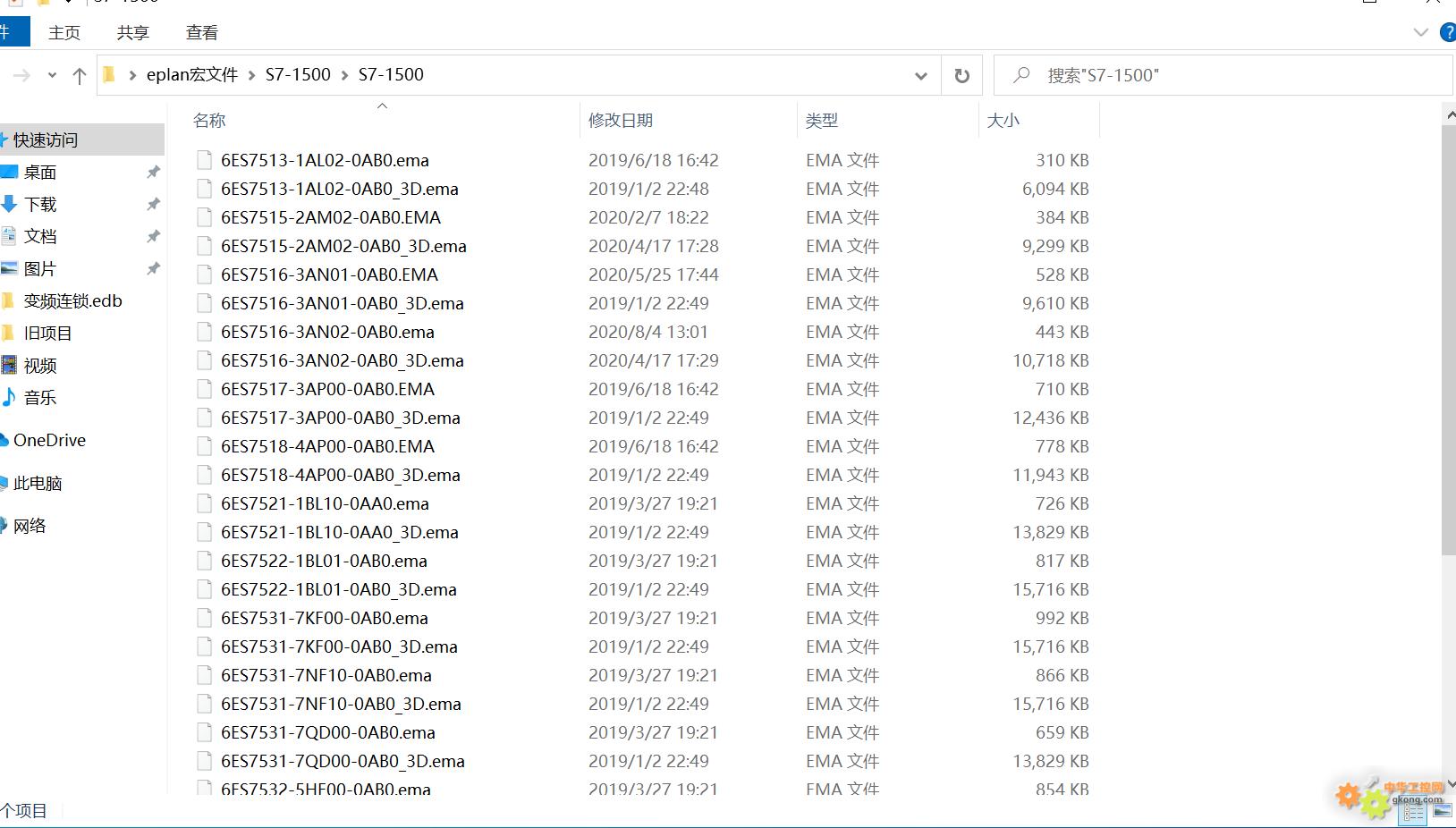Select file name 6ES7531-7NF10-0AB0.ema
This screenshot has height=828, width=1456.
pos(326,675)
